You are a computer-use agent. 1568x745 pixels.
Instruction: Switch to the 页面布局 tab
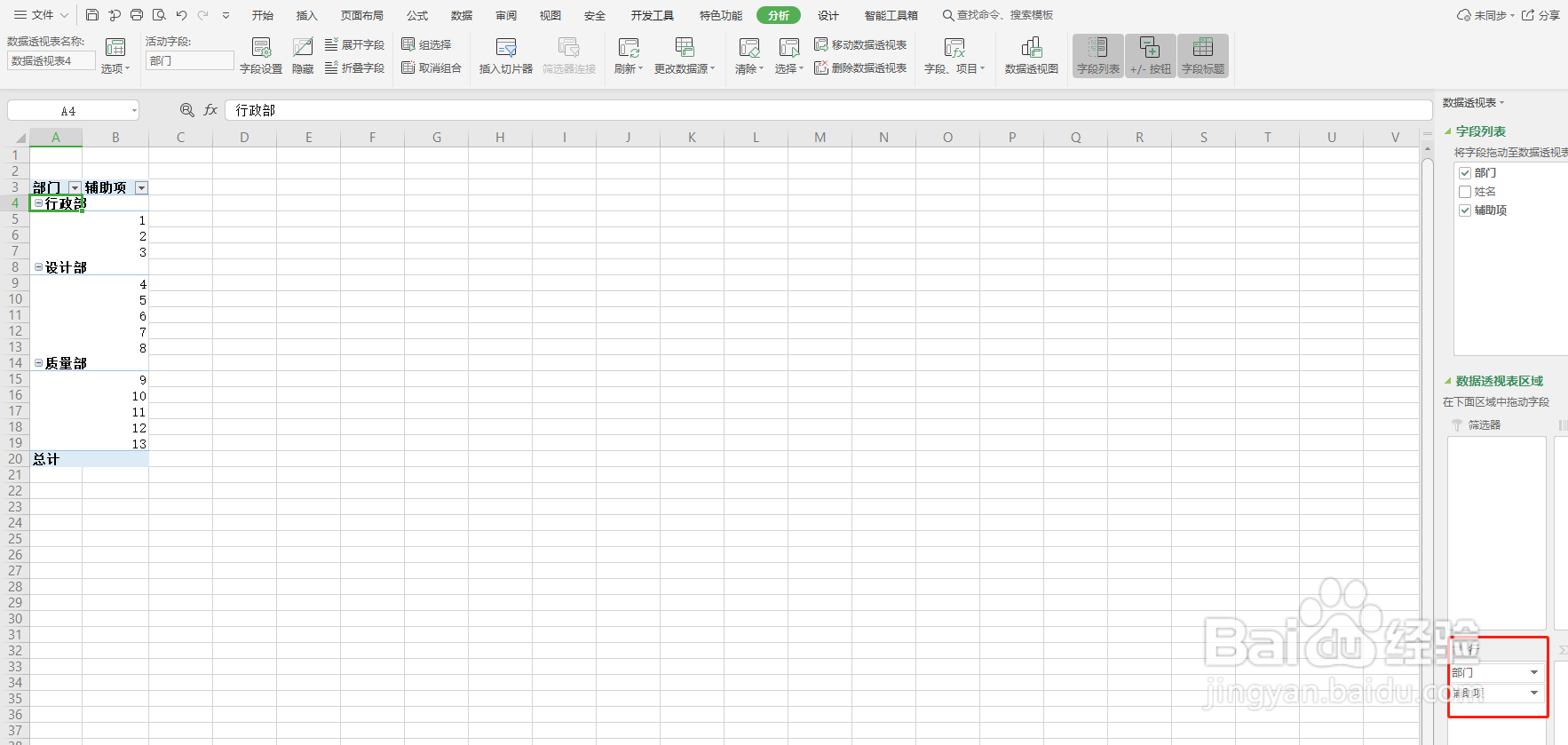click(x=362, y=15)
